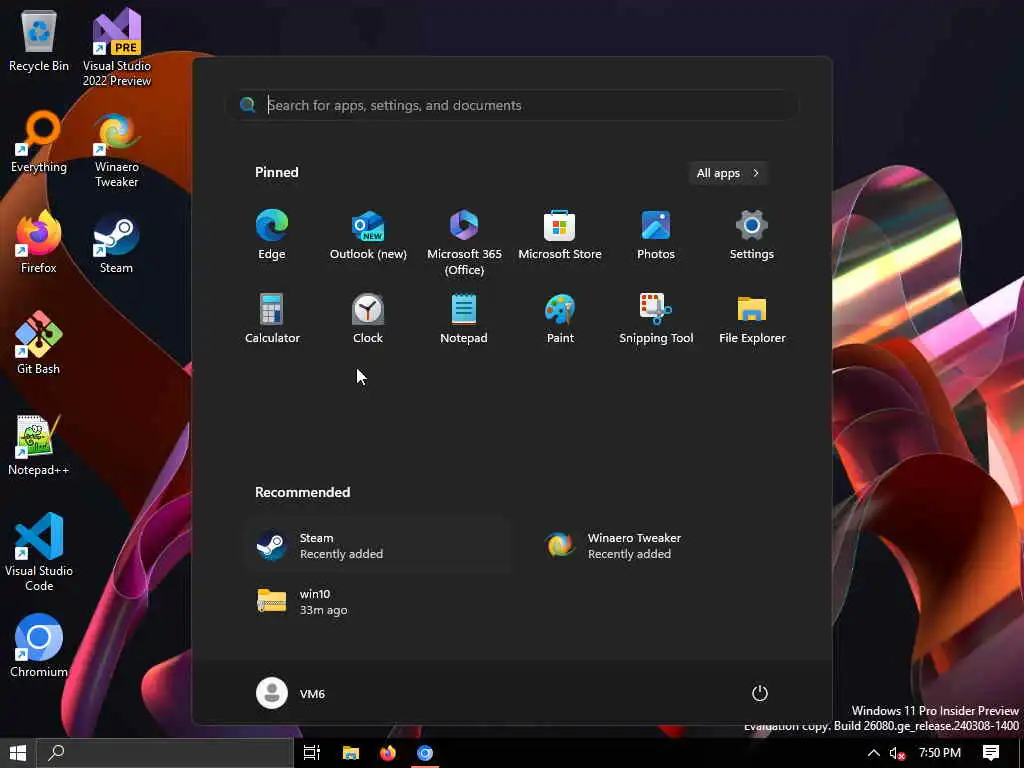Launch the Photos app
The height and width of the screenshot is (768, 1024).
coord(656,235)
